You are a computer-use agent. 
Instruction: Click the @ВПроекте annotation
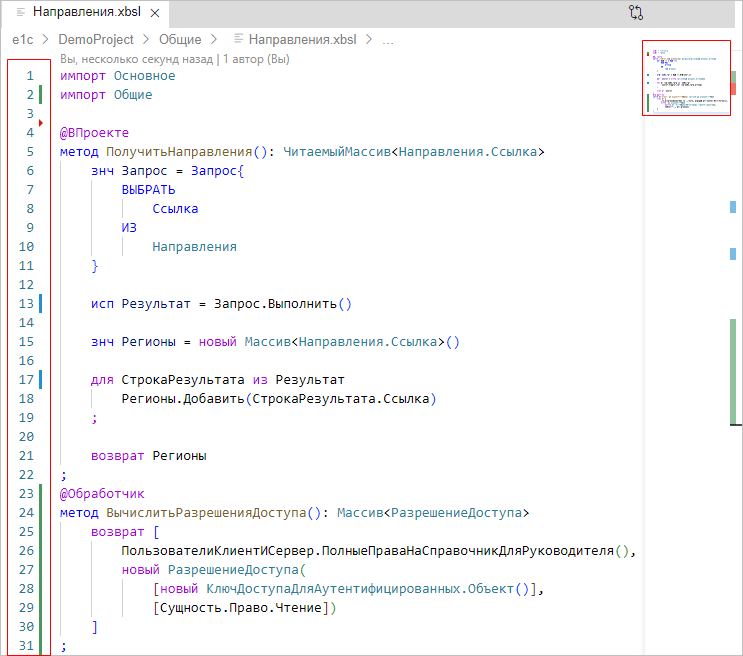tap(94, 133)
